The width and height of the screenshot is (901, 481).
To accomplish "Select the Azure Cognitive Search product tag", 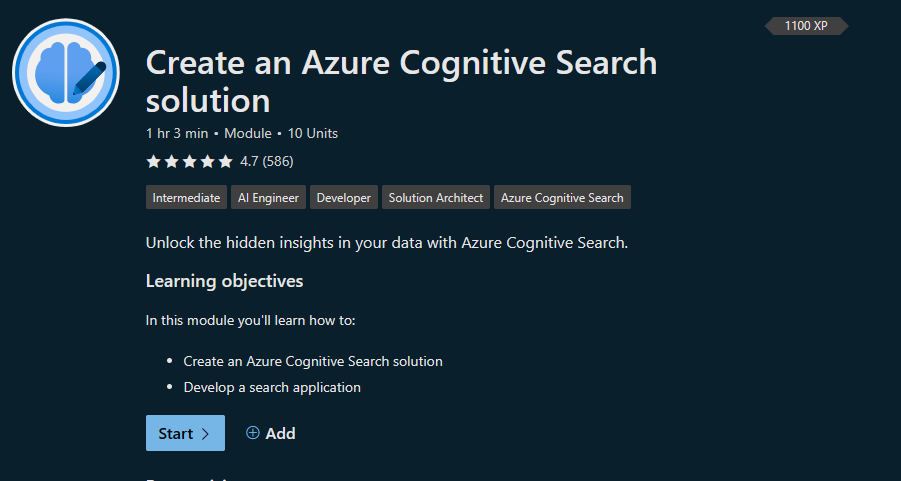I will 562,197.
